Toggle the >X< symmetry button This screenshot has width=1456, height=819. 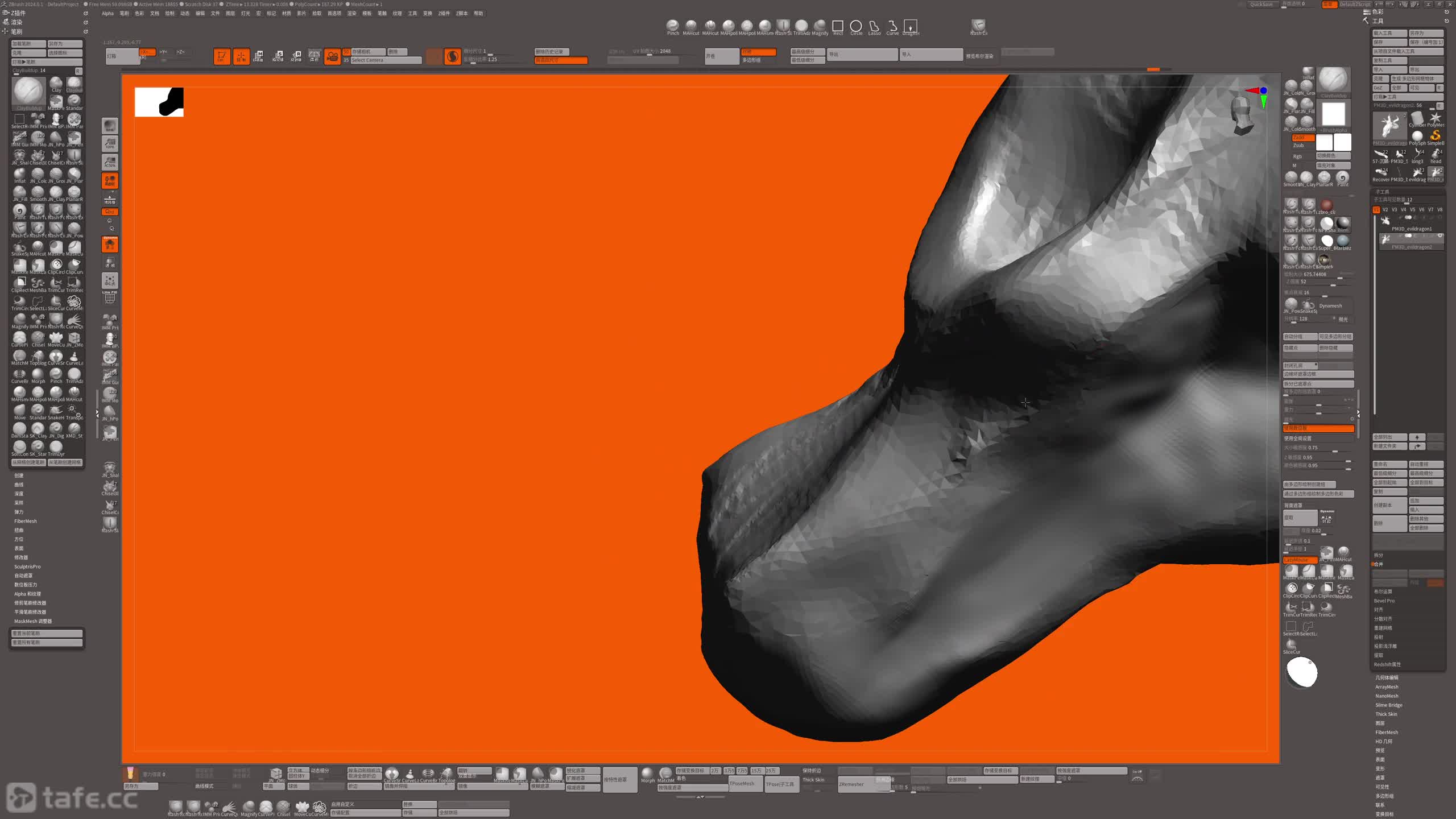coord(147,52)
